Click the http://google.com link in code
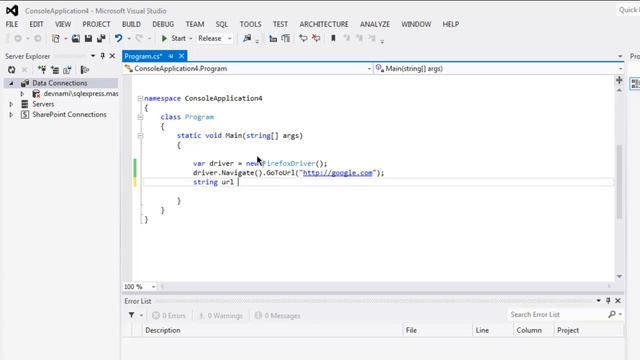Viewport: 640px width, 360px height. tap(338, 173)
